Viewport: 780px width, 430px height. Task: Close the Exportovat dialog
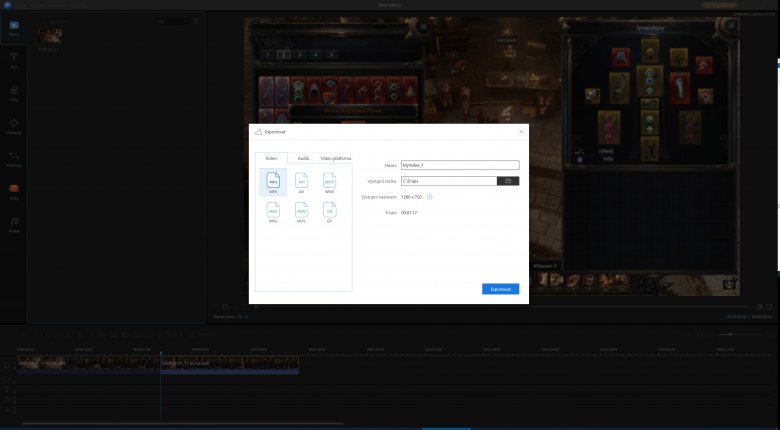[521, 132]
